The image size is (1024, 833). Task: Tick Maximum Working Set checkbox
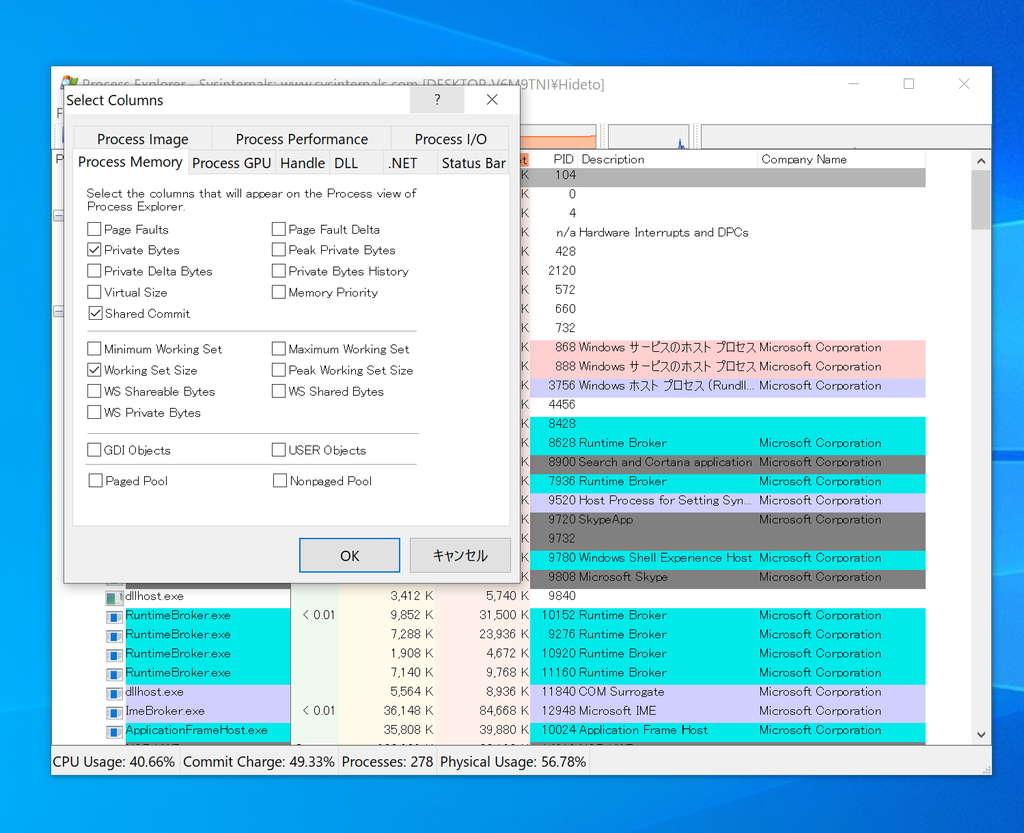click(279, 349)
